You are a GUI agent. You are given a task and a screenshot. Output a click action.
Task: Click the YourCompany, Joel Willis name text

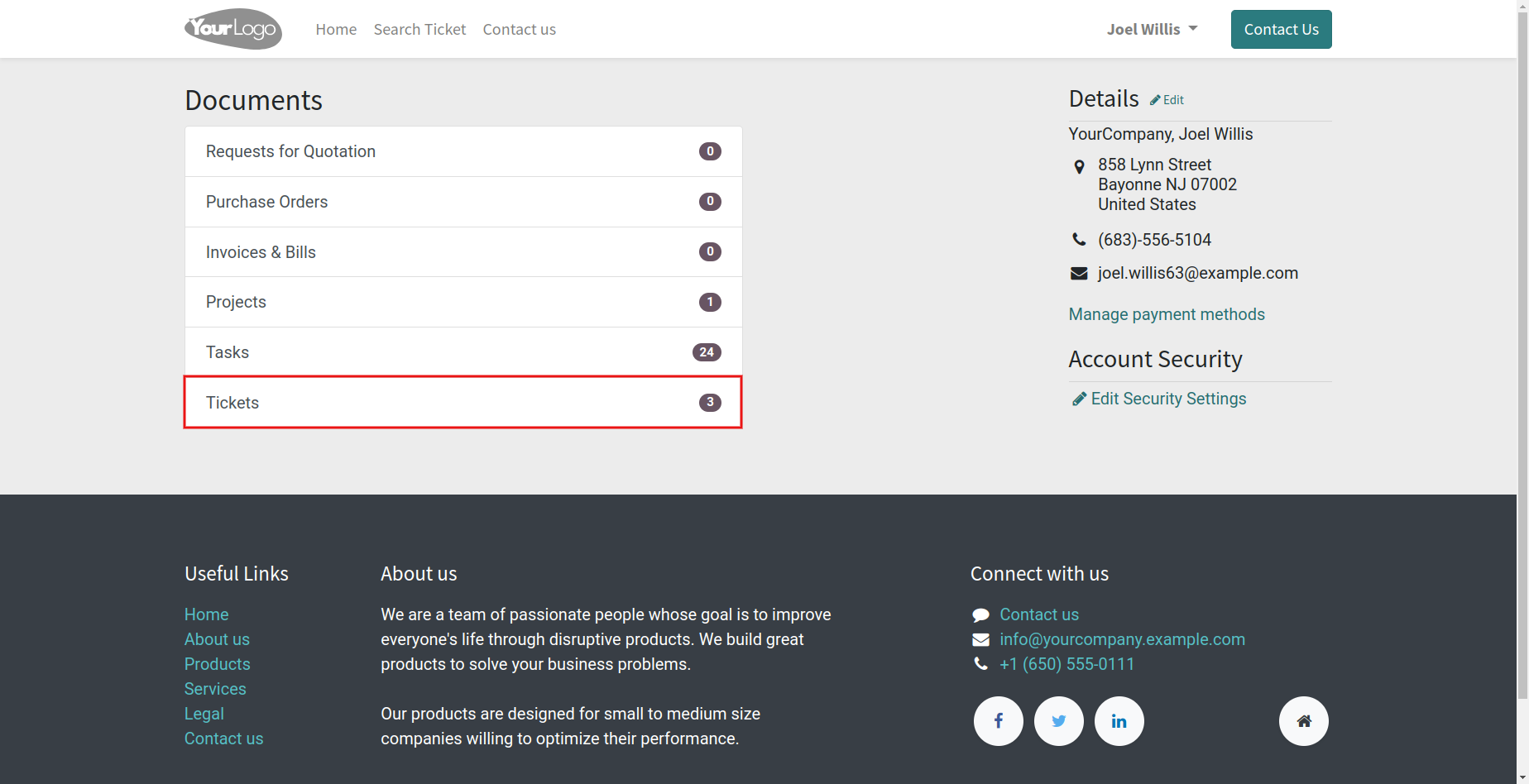tap(1161, 134)
